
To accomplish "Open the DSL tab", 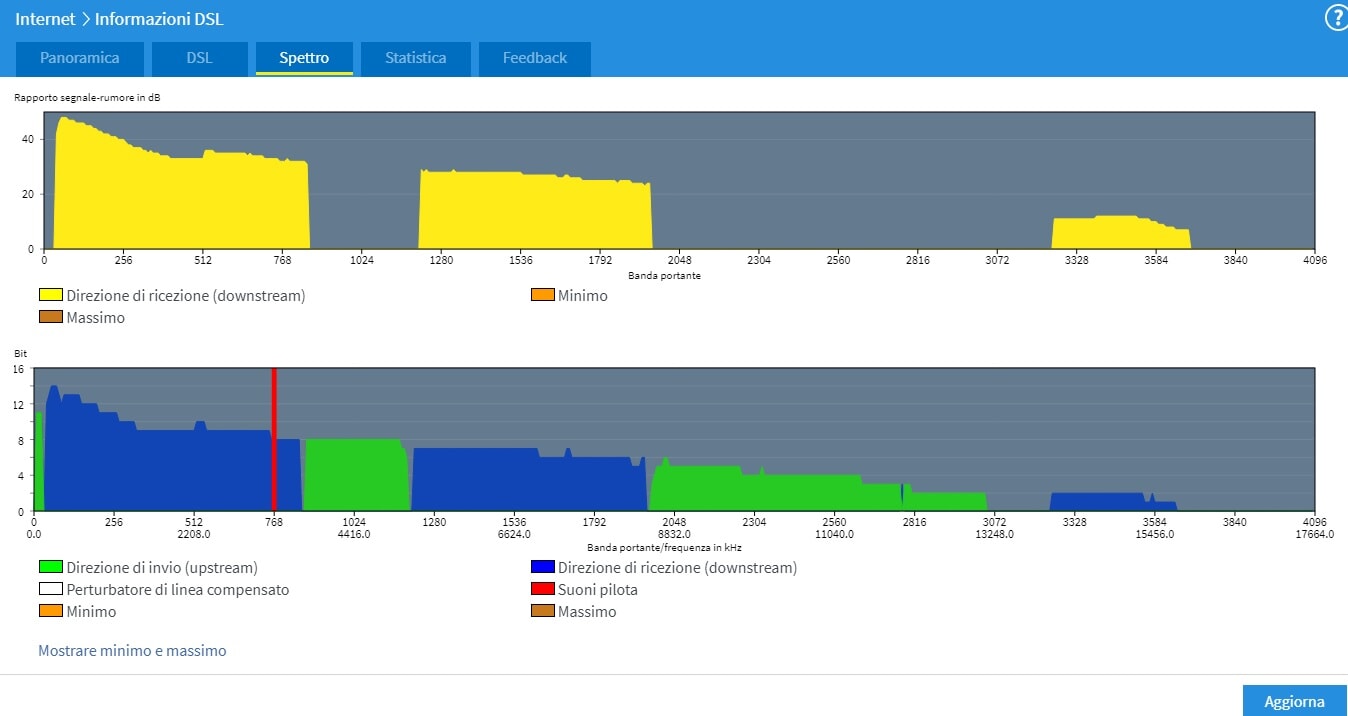I will coord(199,58).
